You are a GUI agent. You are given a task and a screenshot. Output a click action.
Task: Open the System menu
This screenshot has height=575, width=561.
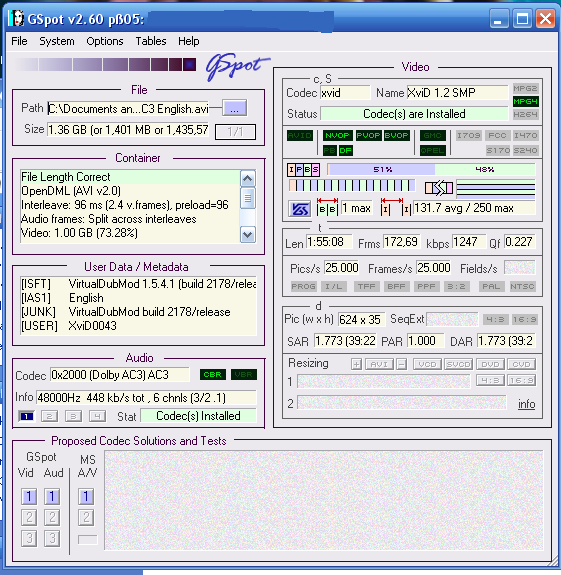coord(57,41)
